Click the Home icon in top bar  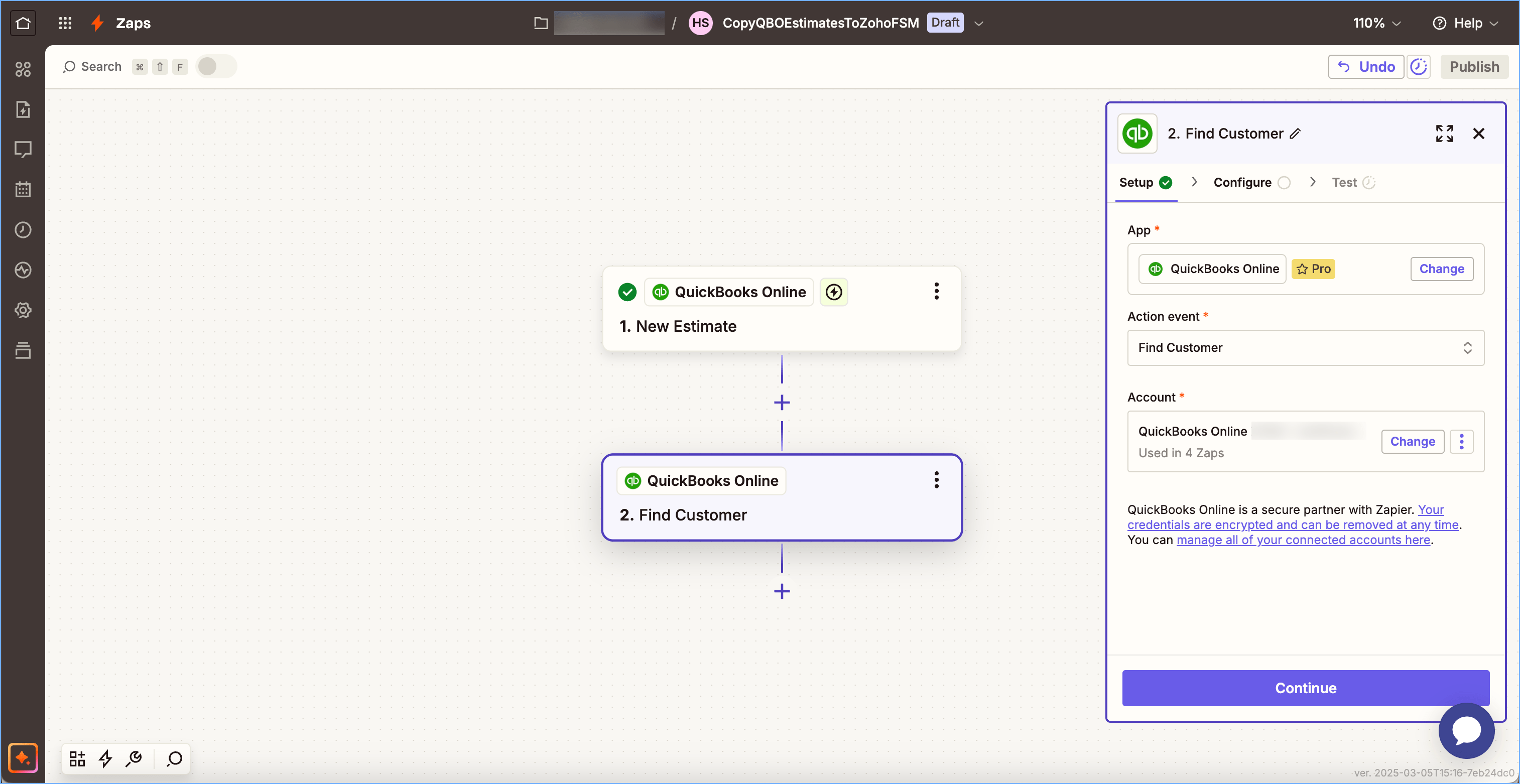[x=23, y=23]
